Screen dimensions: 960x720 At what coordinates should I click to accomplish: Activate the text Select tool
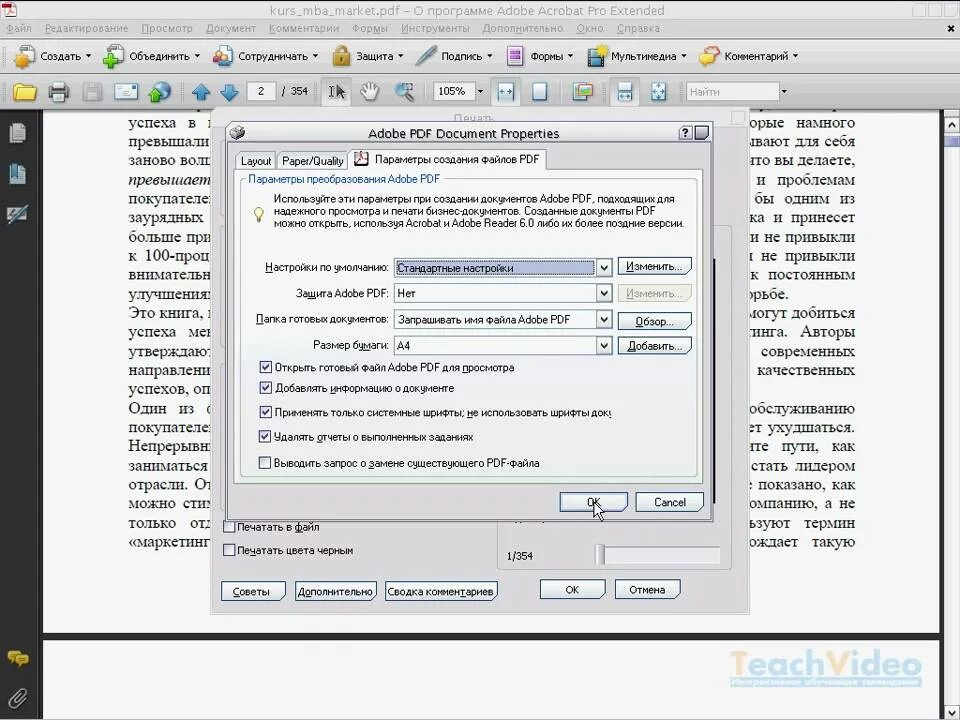coord(336,92)
